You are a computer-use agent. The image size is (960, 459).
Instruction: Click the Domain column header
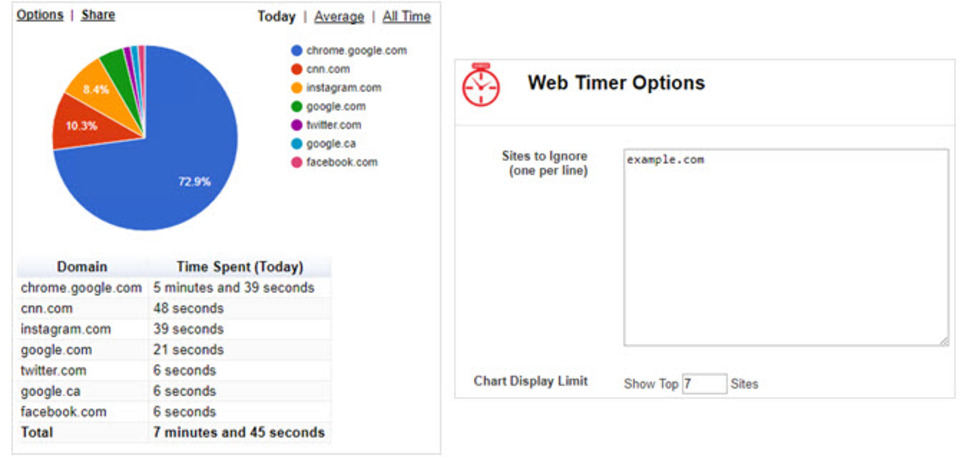(82, 267)
